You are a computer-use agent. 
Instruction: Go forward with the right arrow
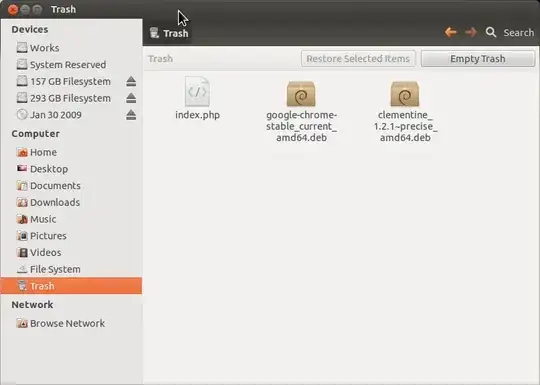coord(471,32)
